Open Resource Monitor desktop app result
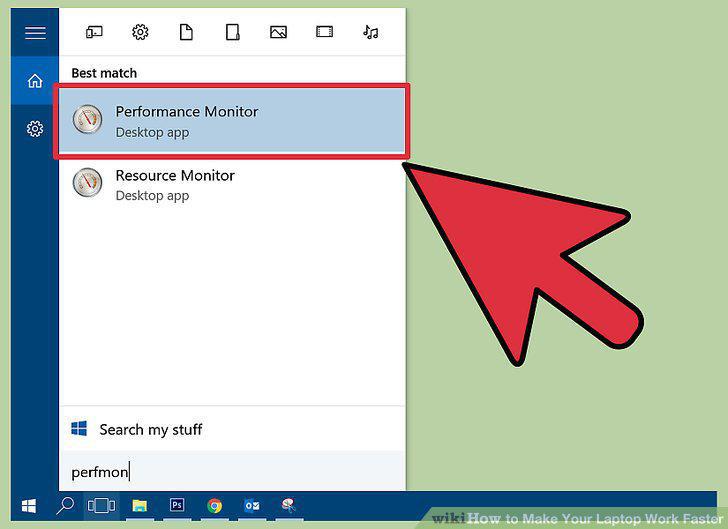Viewport: 728px width, 529px height. coord(232,185)
